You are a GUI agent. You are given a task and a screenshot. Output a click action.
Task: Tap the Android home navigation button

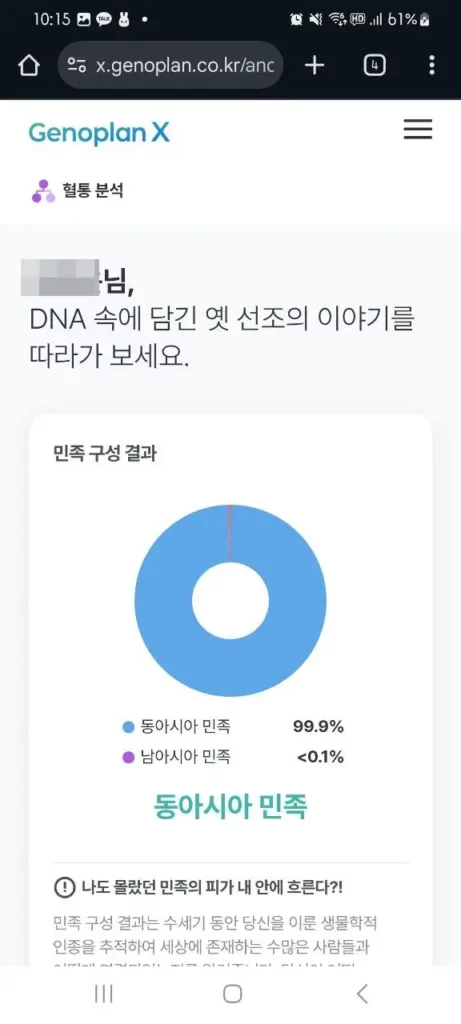[x=232, y=993]
